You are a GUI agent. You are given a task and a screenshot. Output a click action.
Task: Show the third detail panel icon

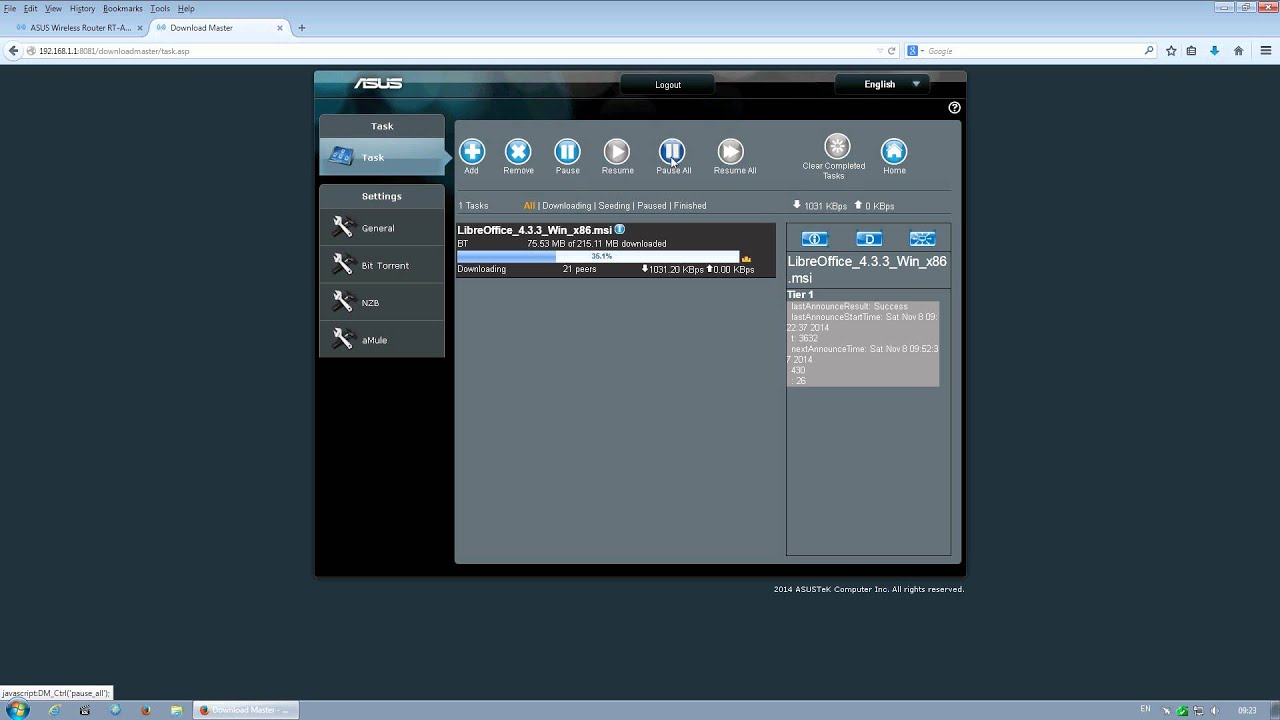(922, 239)
